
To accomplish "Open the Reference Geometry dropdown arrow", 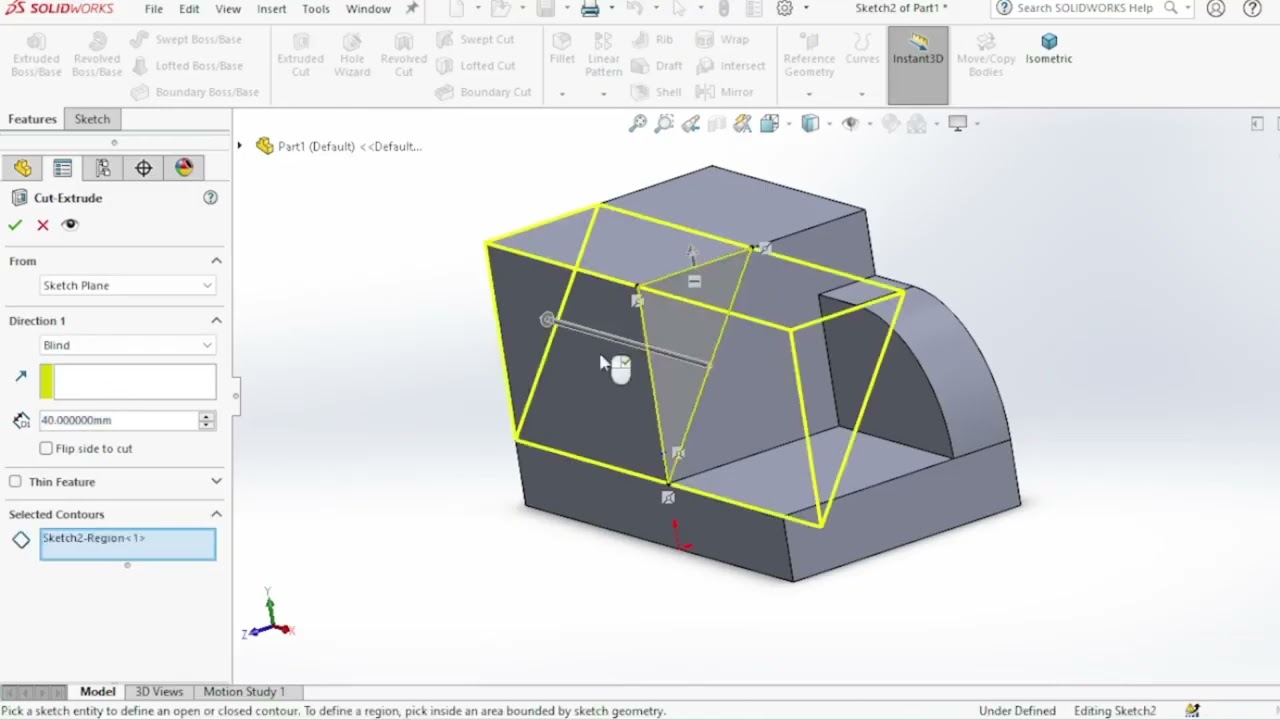I will pos(809,94).
